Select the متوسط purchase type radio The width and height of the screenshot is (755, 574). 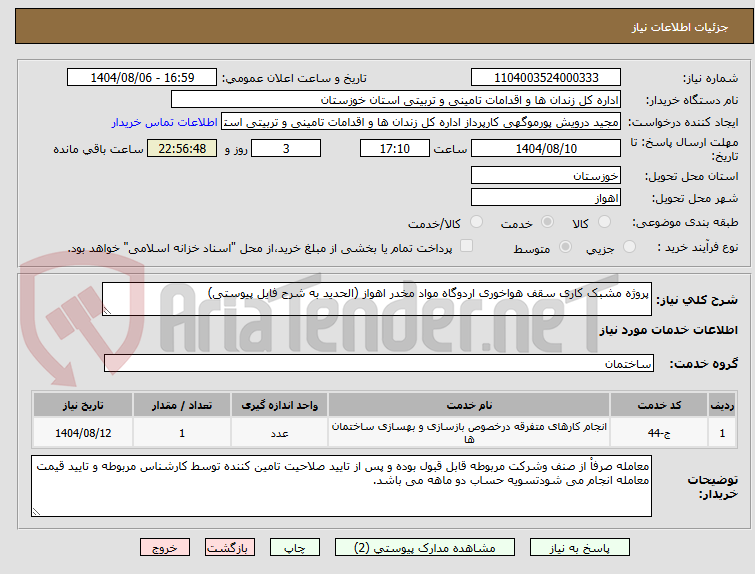pos(565,247)
